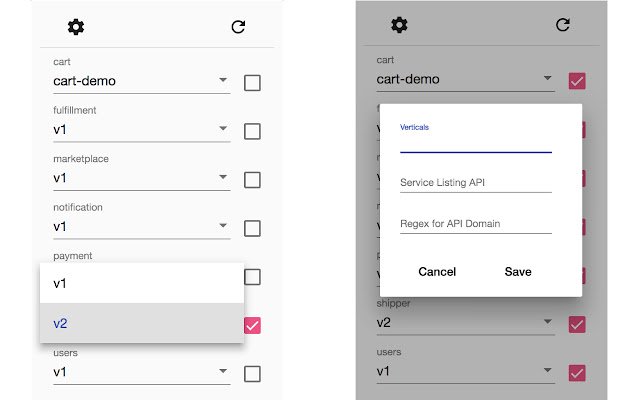Image resolution: width=640 pixels, height=400 pixels.
Task: Cancel the settings dialog
Action: (437, 272)
